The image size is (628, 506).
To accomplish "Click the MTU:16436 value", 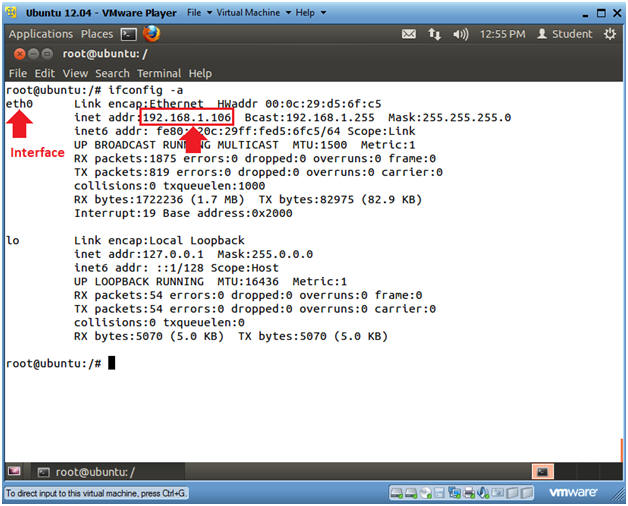I will tap(248, 281).
